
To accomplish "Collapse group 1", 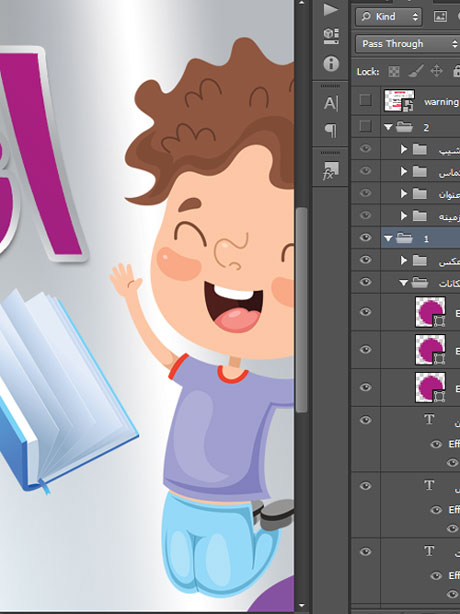I will 388,238.
